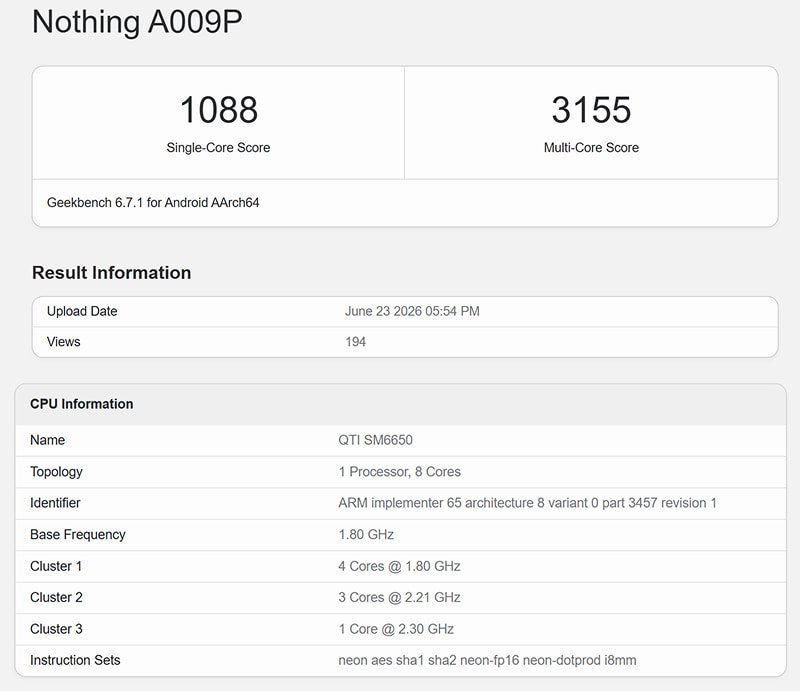Select the base frequency 1.80 GHz value
Viewport: 800px width, 691px height.
[366, 534]
